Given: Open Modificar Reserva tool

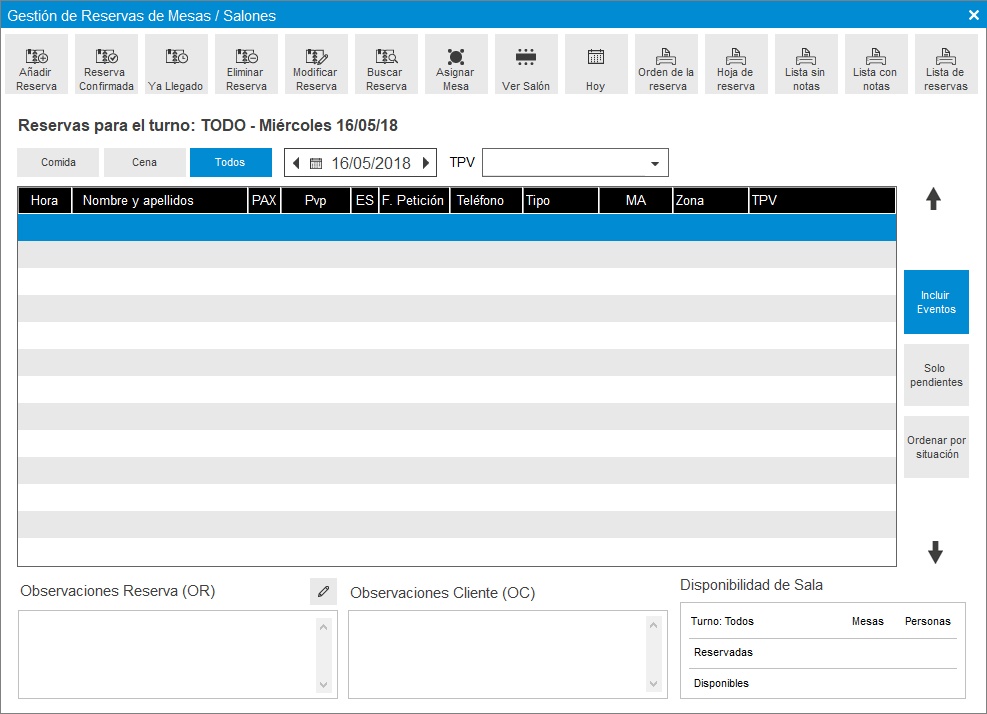Looking at the screenshot, I should click(316, 65).
